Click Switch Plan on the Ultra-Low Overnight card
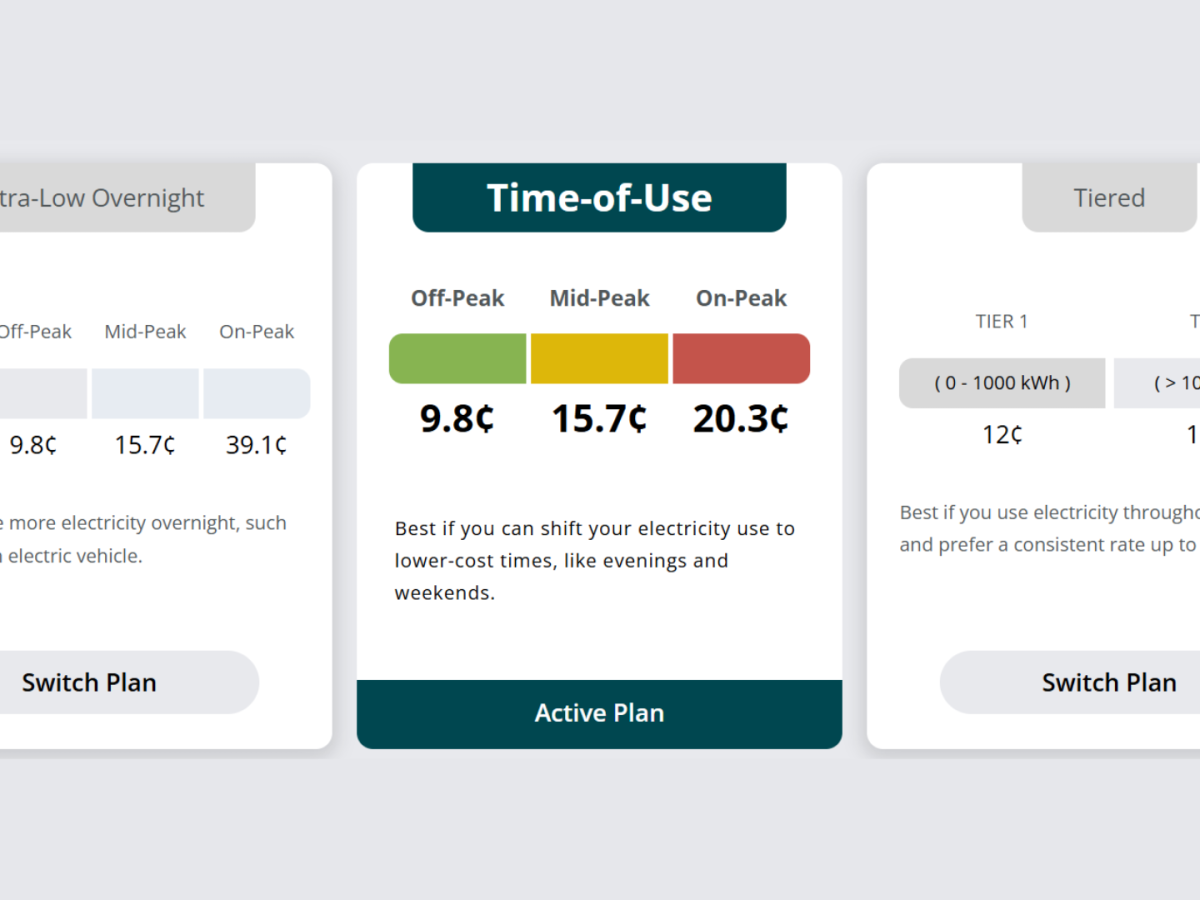Viewport: 1200px width, 900px height. [88, 682]
